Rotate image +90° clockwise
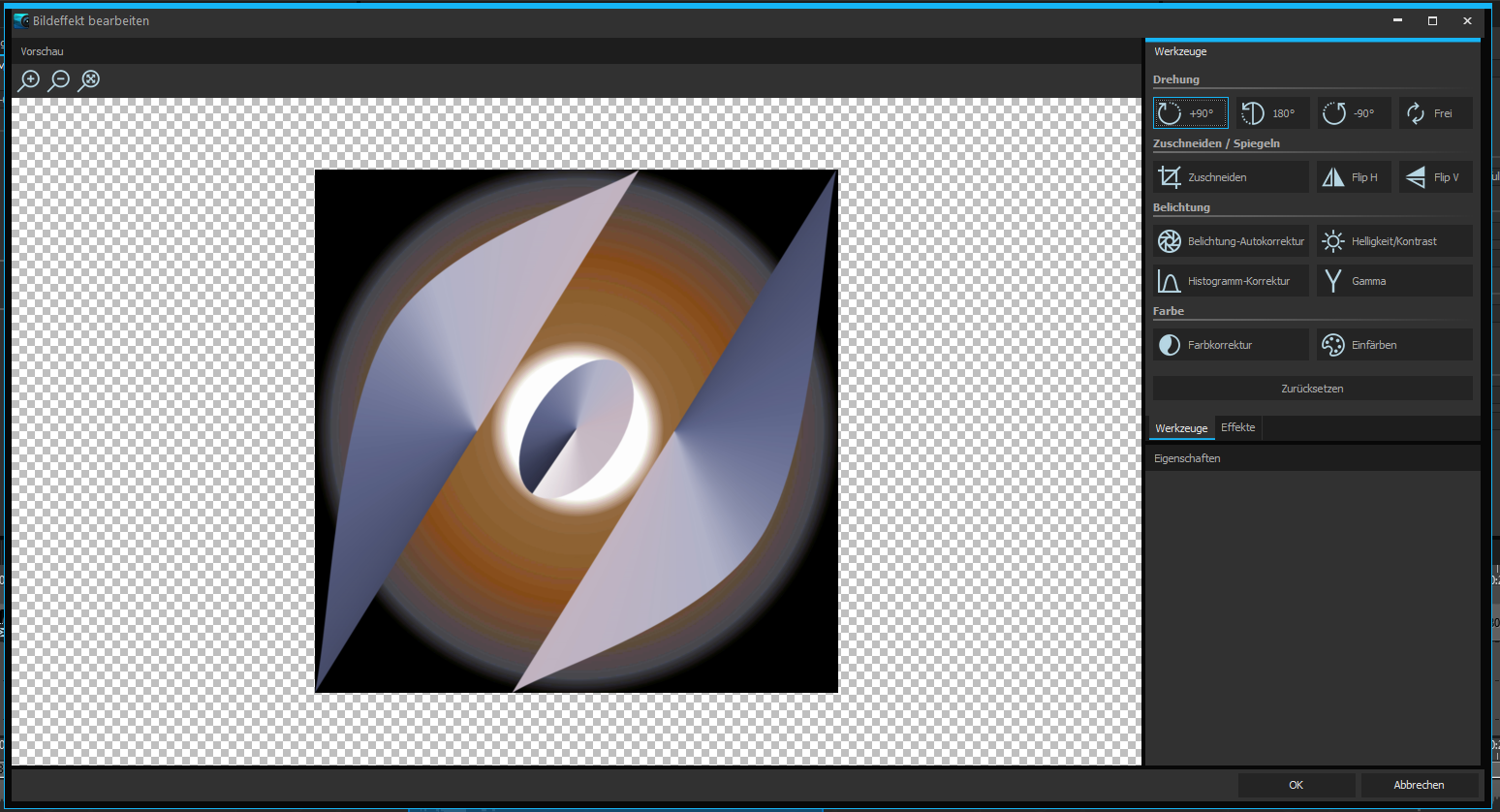 pos(1190,113)
